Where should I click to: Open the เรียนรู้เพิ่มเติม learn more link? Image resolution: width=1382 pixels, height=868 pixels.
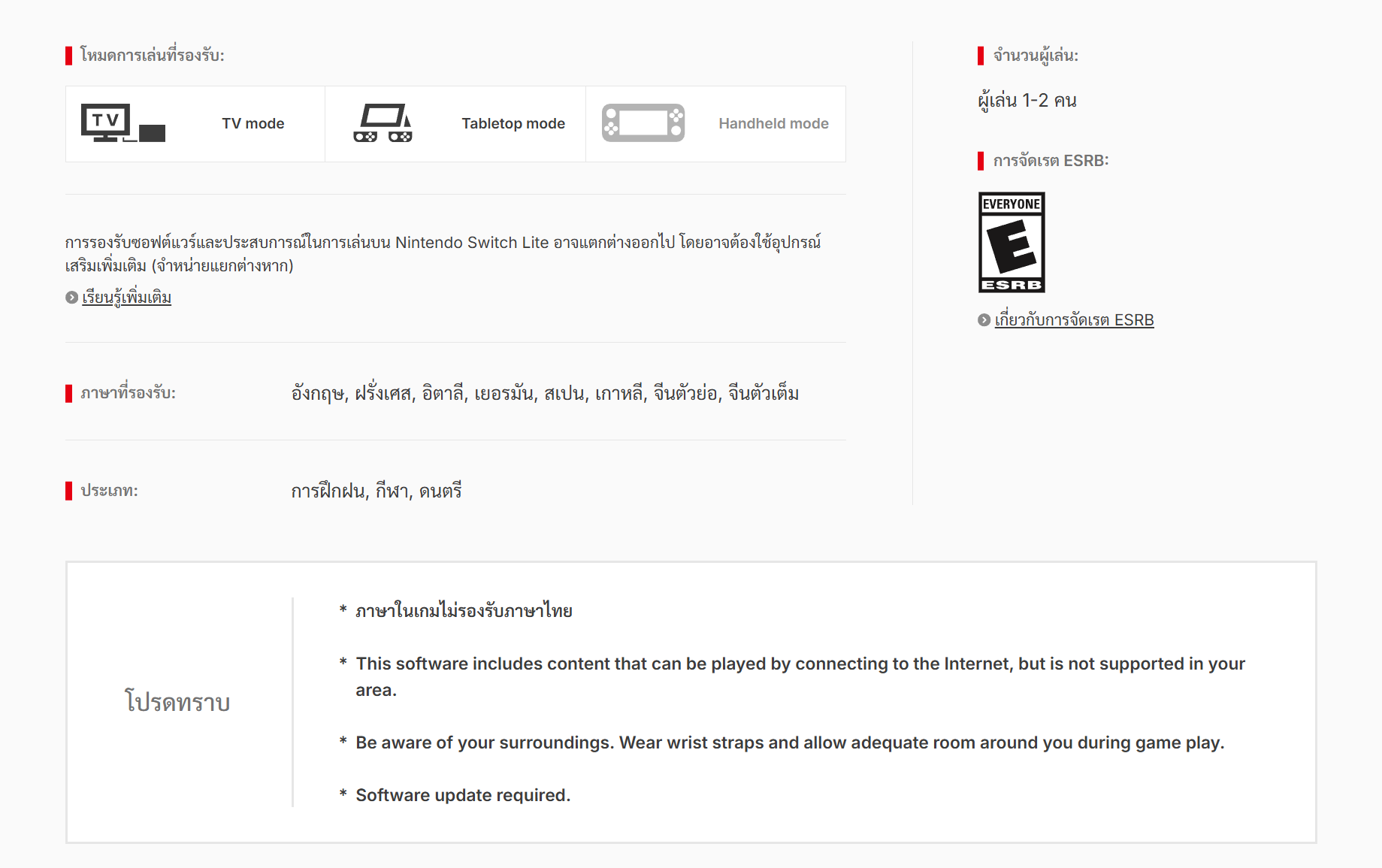click(126, 298)
